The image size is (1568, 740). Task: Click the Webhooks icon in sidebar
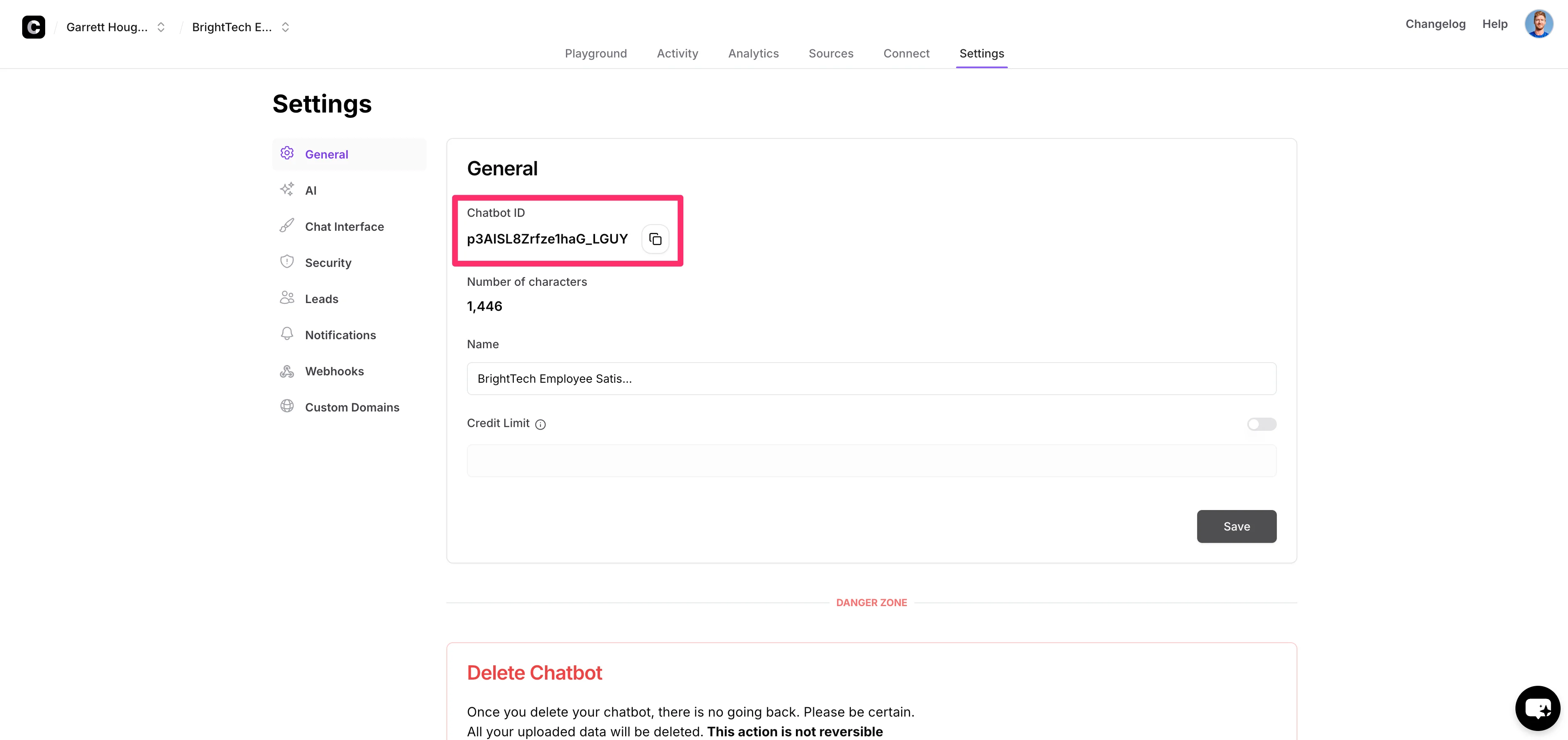(287, 370)
